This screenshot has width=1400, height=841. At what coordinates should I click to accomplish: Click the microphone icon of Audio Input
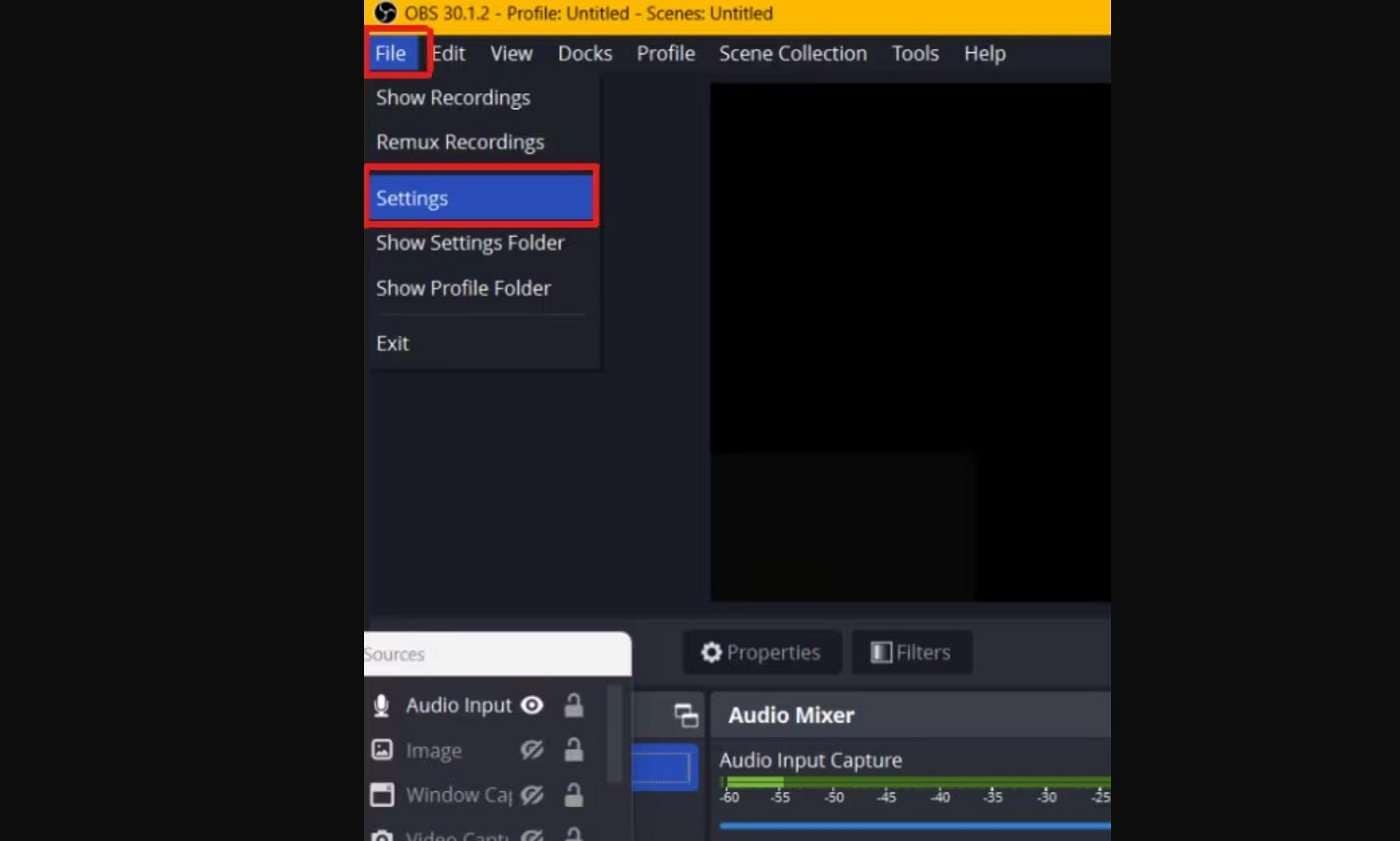381,706
